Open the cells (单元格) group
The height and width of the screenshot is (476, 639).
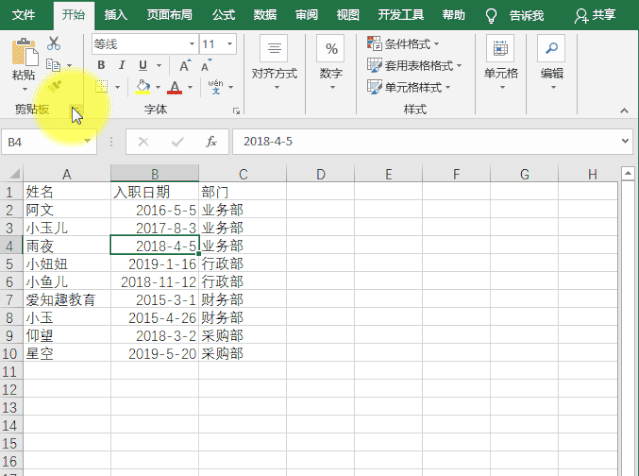click(501, 62)
